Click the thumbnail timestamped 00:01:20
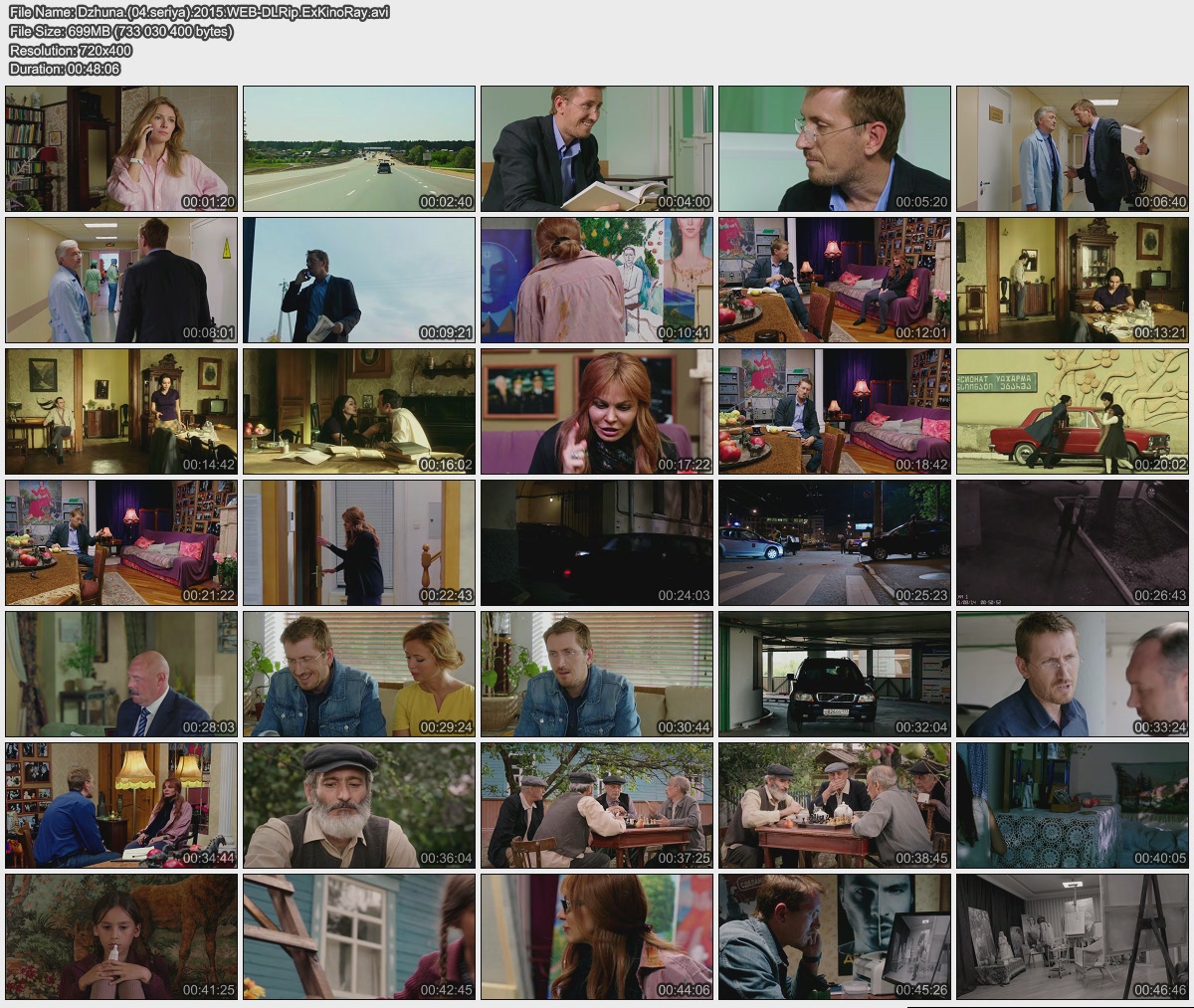The image size is (1194, 1008). 121,148
